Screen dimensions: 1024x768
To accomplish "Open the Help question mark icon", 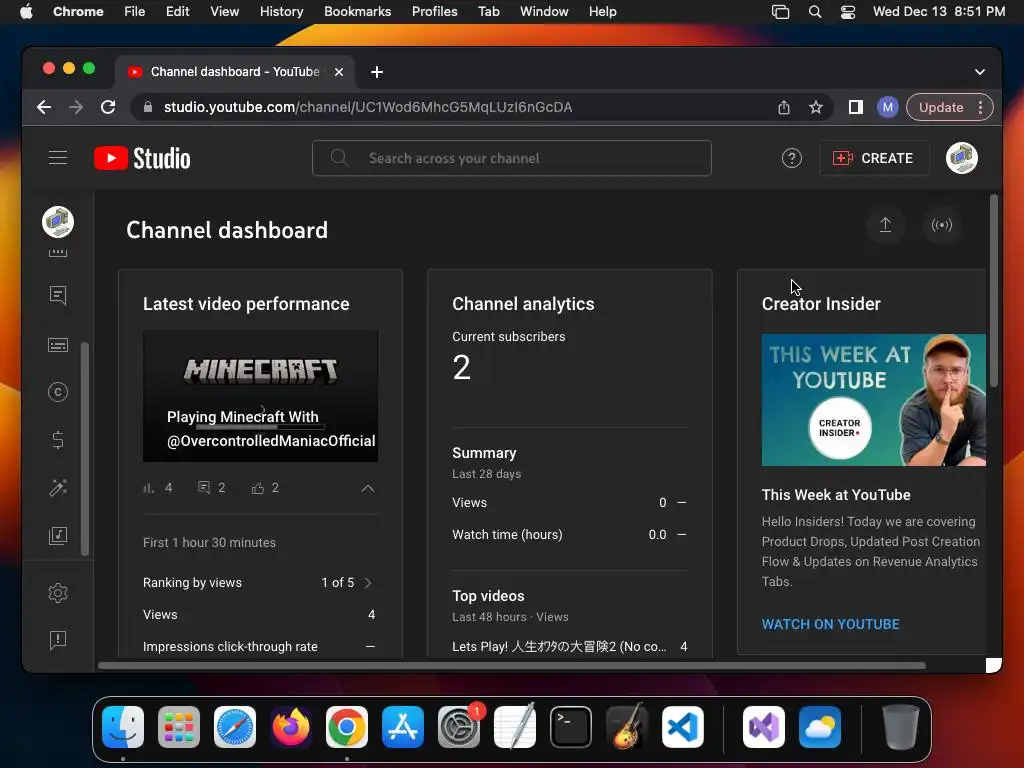I will pyautogui.click(x=792, y=158).
